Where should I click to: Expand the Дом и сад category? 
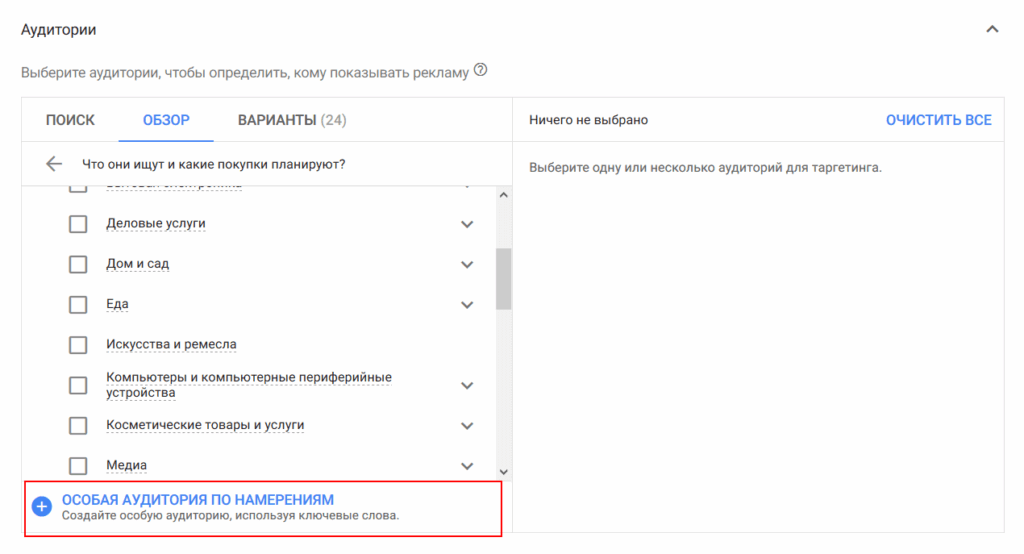[x=466, y=265]
